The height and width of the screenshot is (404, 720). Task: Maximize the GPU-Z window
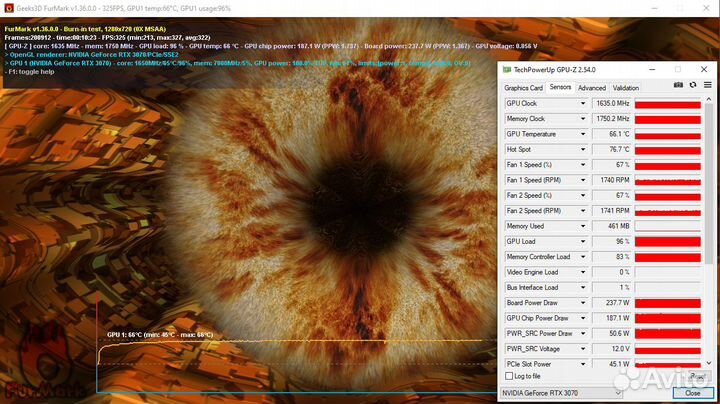click(677, 70)
